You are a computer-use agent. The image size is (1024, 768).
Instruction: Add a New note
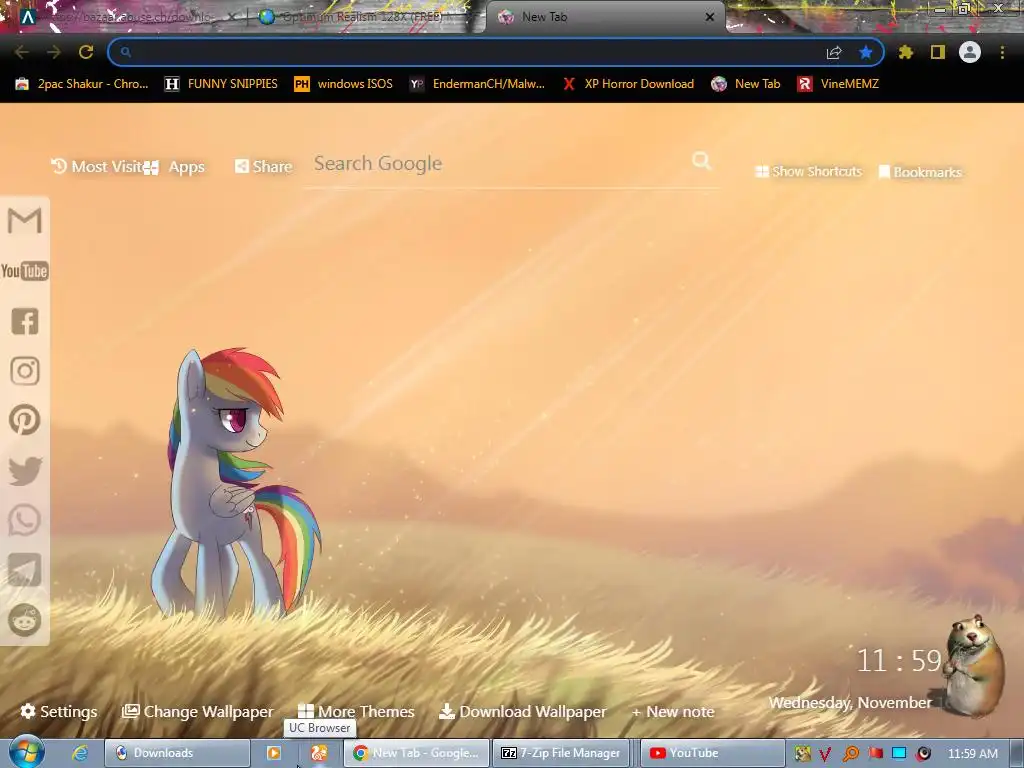[673, 712]
